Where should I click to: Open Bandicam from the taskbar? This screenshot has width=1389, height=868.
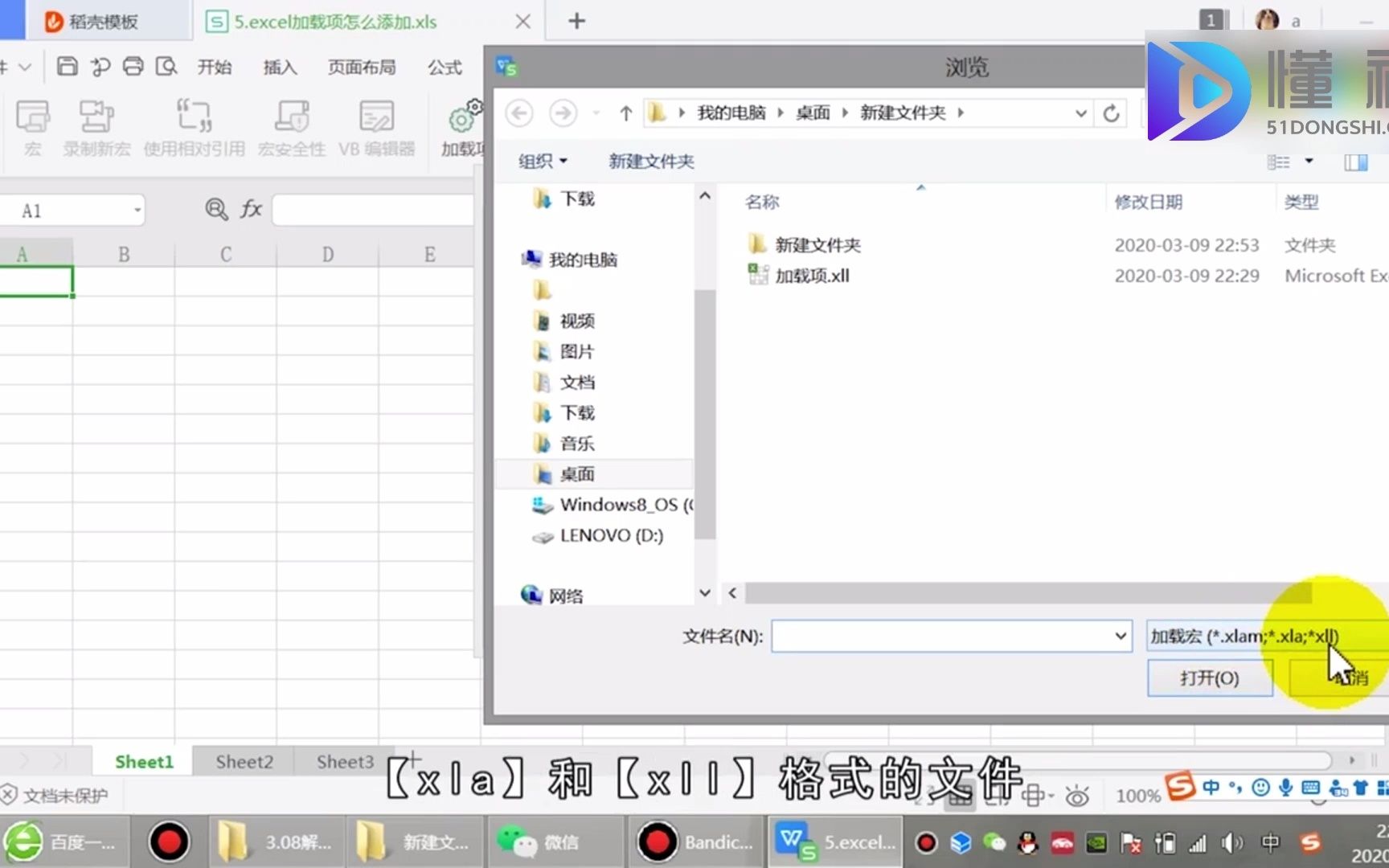[x=696, y=841]
